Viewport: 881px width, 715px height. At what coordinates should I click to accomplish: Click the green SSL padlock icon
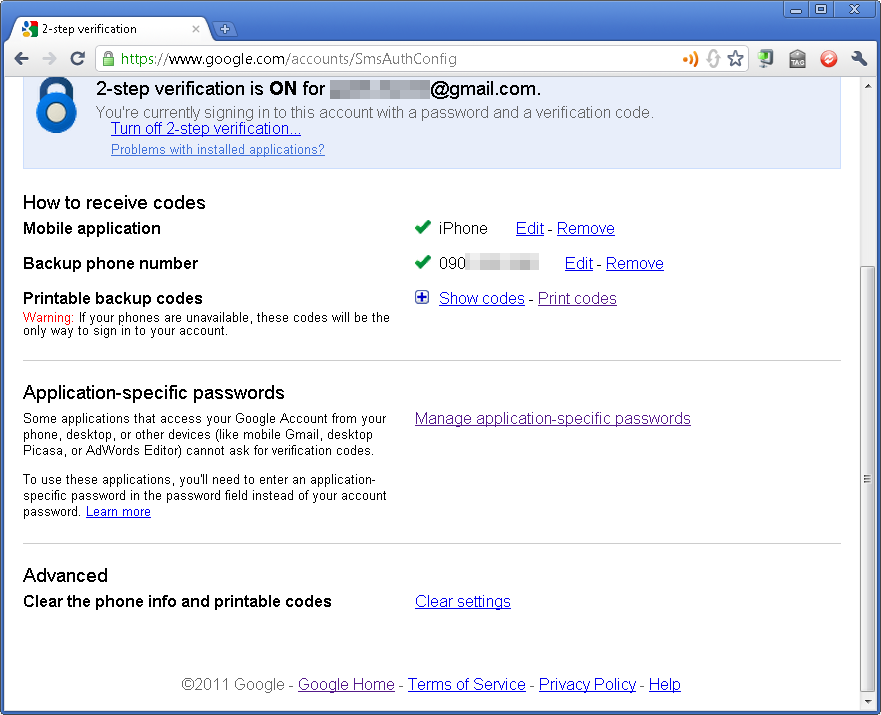coord(108,58)
